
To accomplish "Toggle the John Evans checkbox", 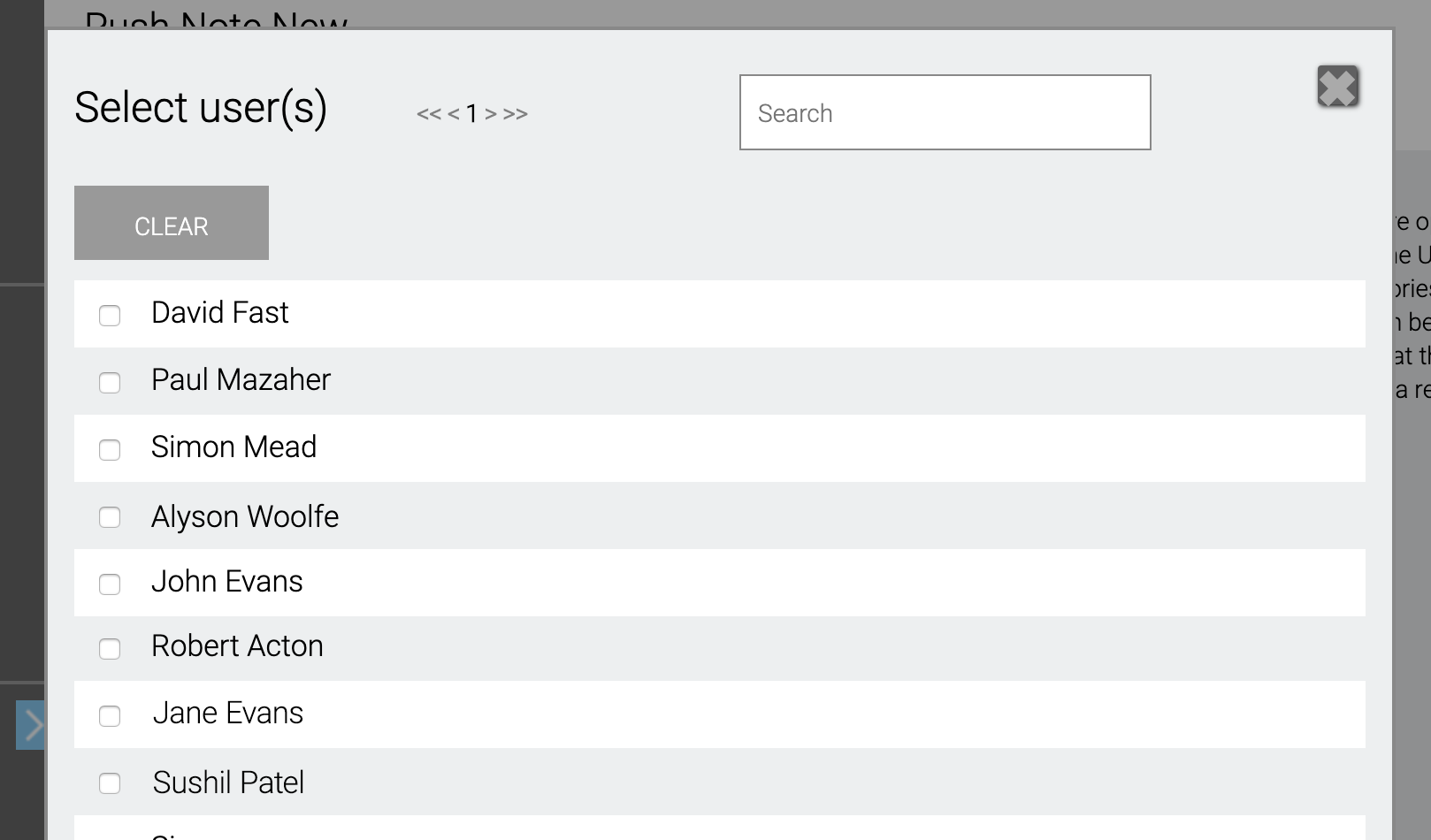I will pyautogui.click(x=110, y=584).
